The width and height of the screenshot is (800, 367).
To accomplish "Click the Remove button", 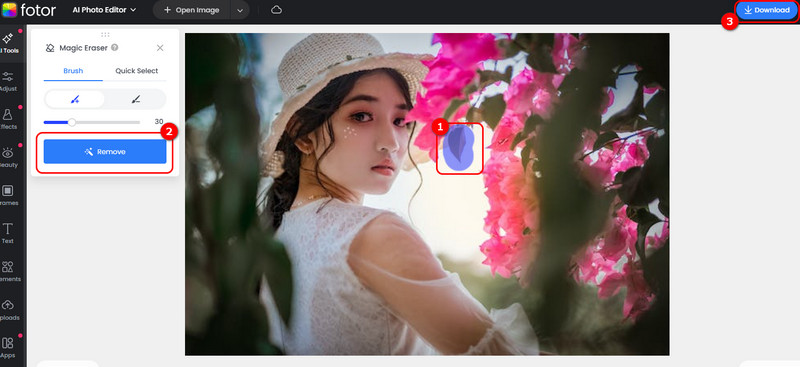I will coord(105,152).
